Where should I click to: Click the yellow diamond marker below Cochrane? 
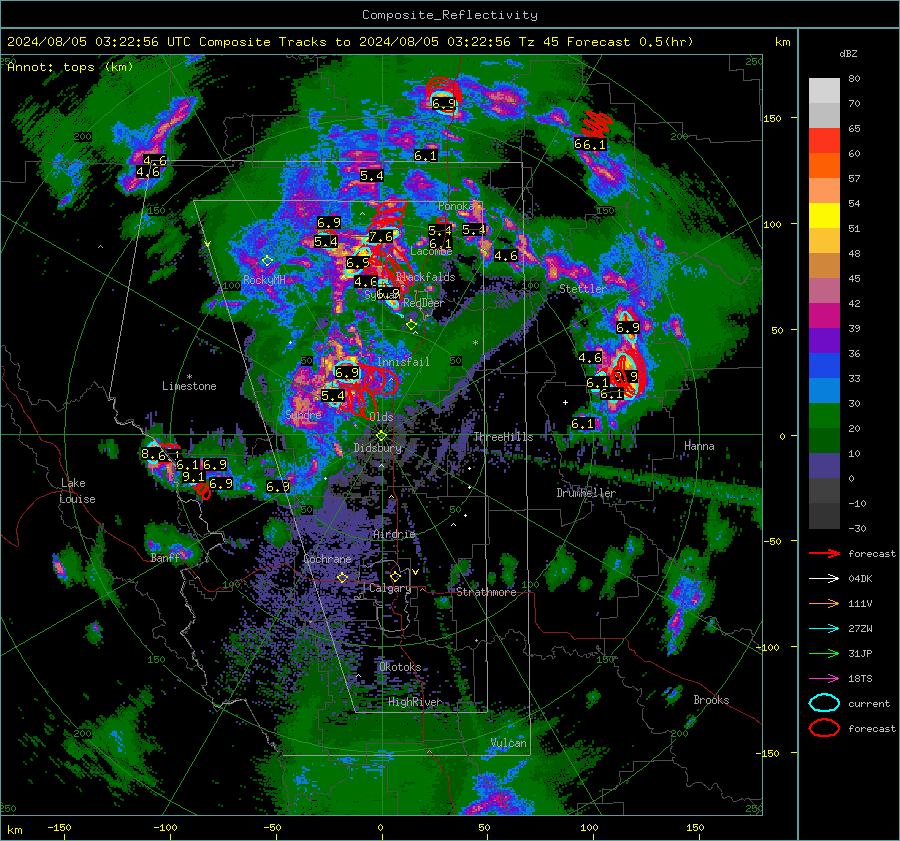coord(342,578)
